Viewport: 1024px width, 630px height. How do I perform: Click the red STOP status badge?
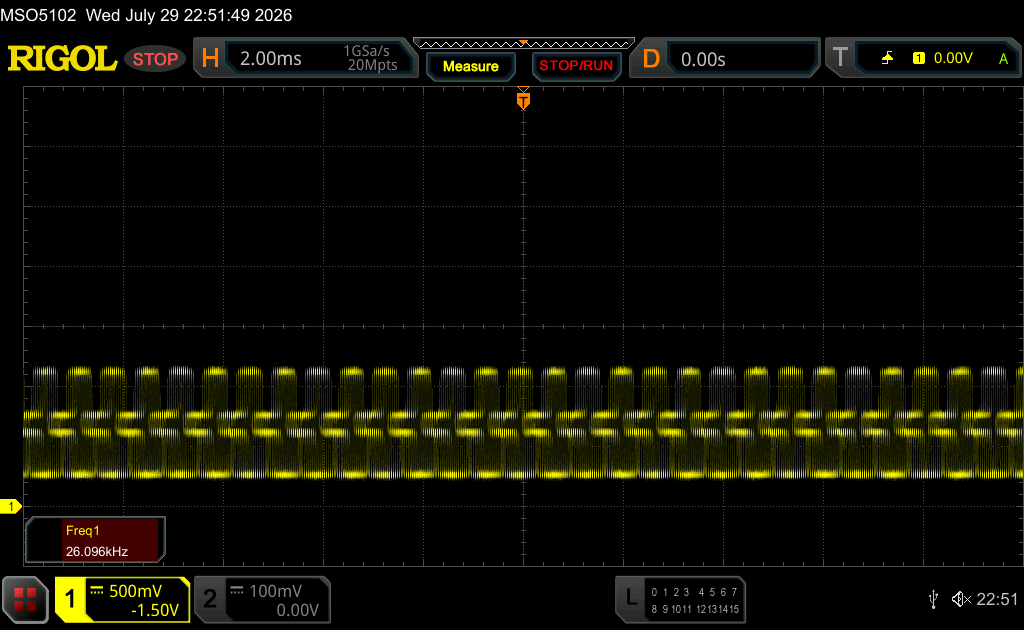155,59
